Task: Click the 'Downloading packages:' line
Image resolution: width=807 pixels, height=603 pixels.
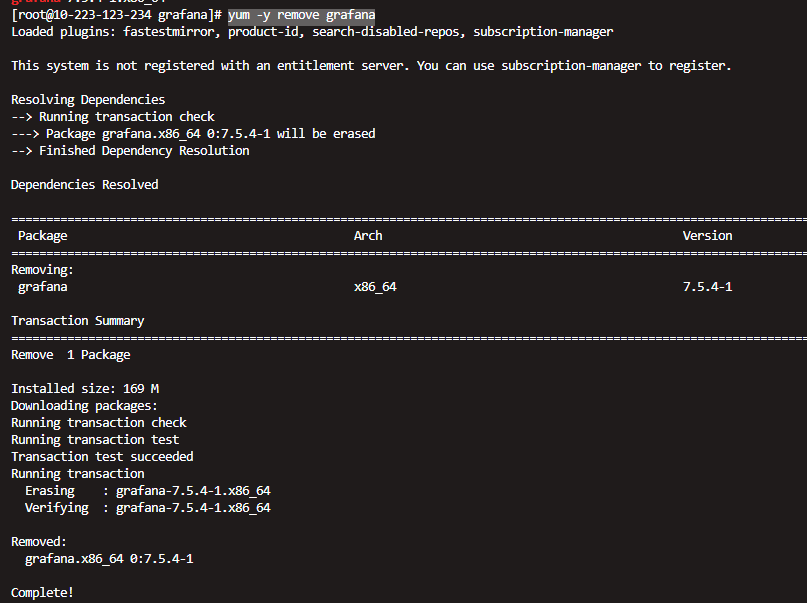Action: (84, 405)
